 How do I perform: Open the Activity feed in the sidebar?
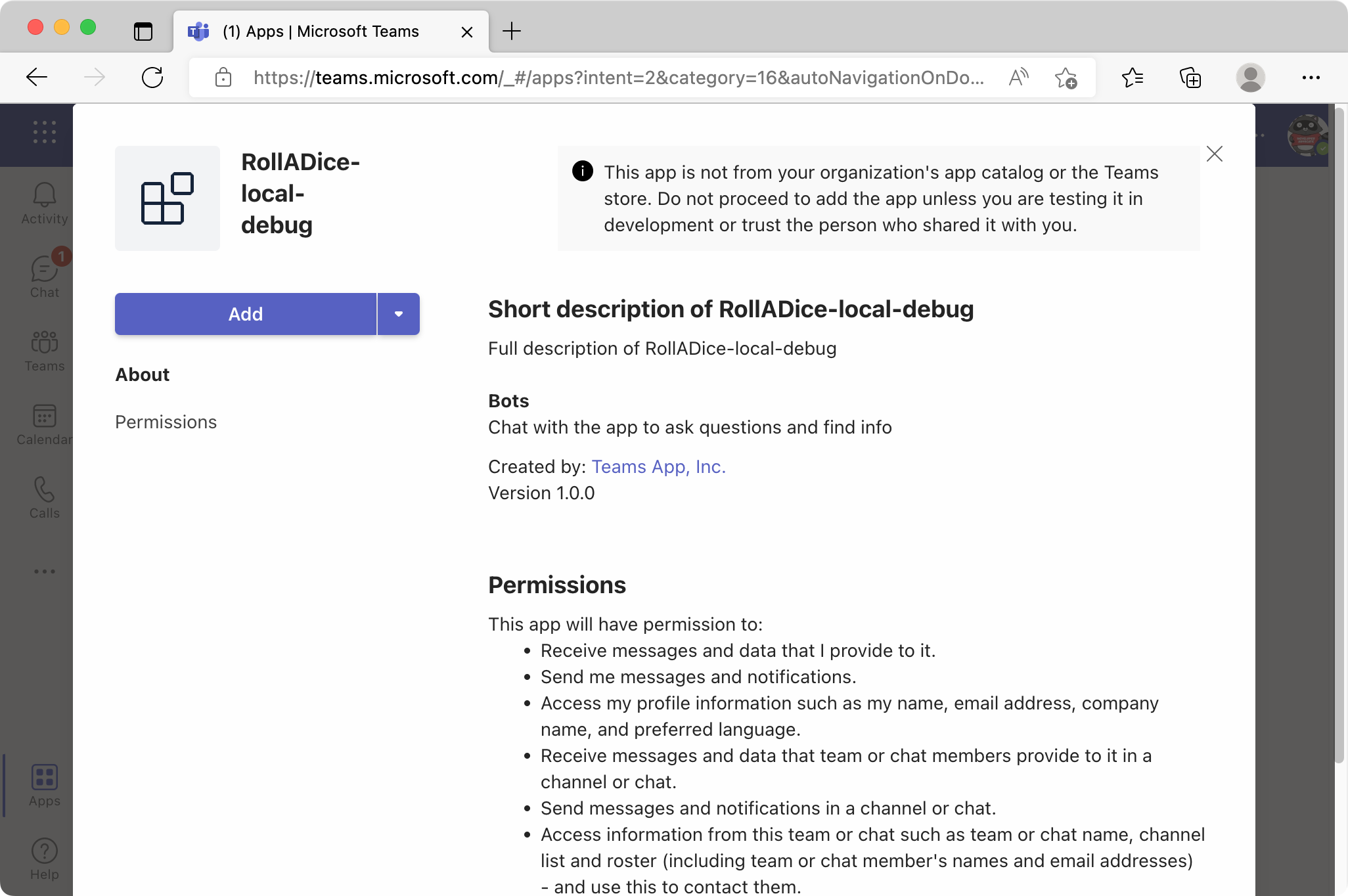pos(43,202)
